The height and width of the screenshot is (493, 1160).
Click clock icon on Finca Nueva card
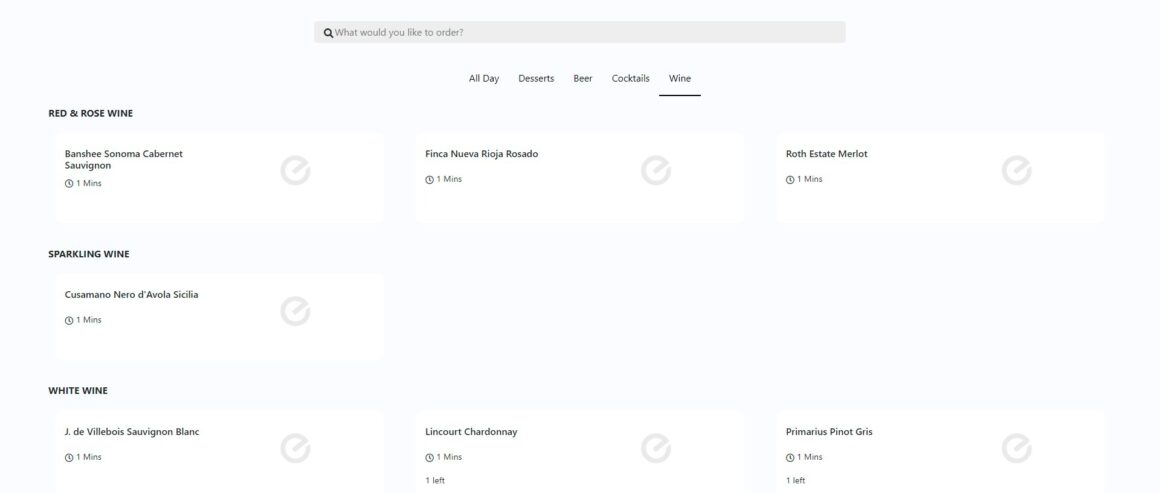(x=429, y=180)
